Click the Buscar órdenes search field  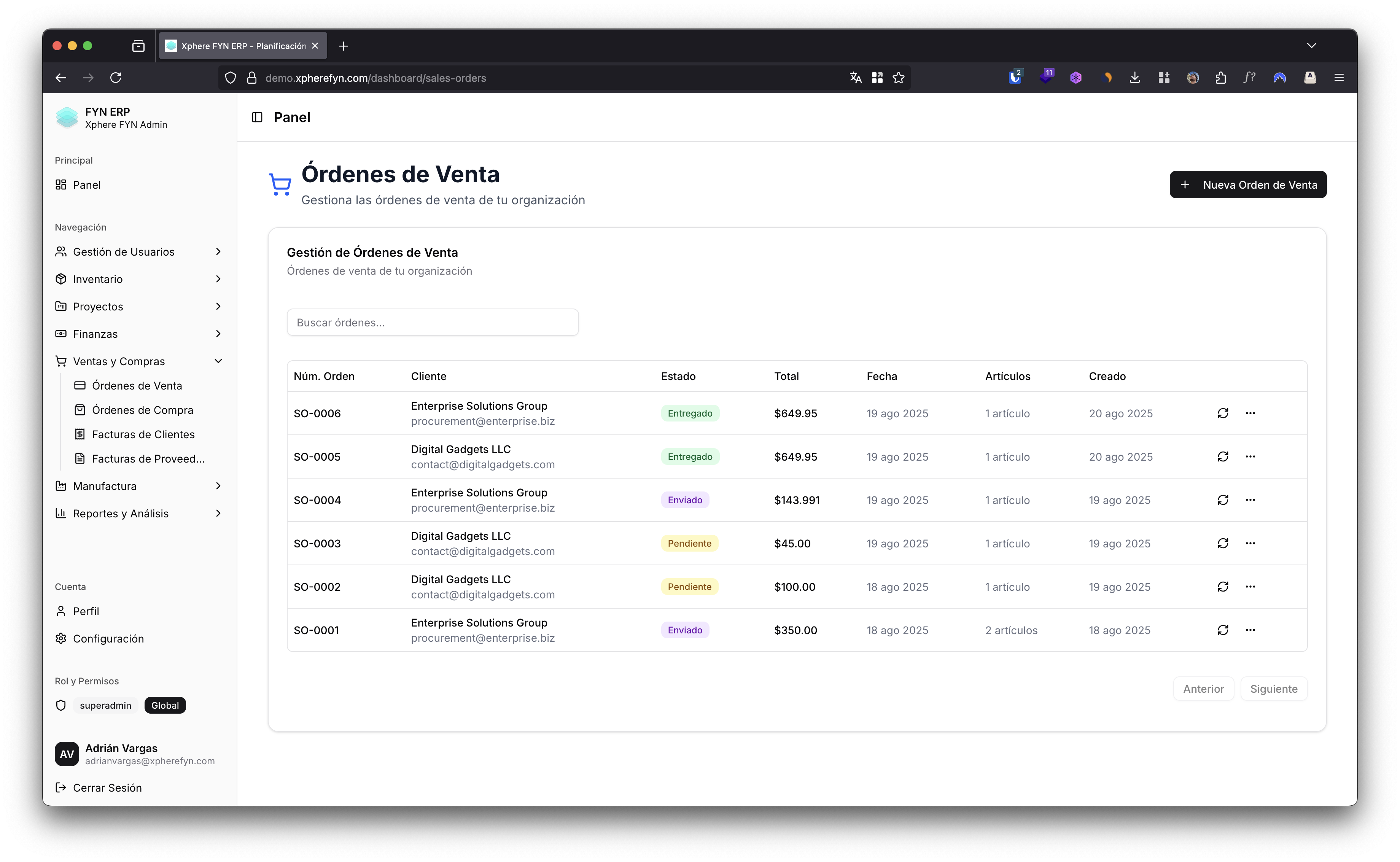(433, 322)
